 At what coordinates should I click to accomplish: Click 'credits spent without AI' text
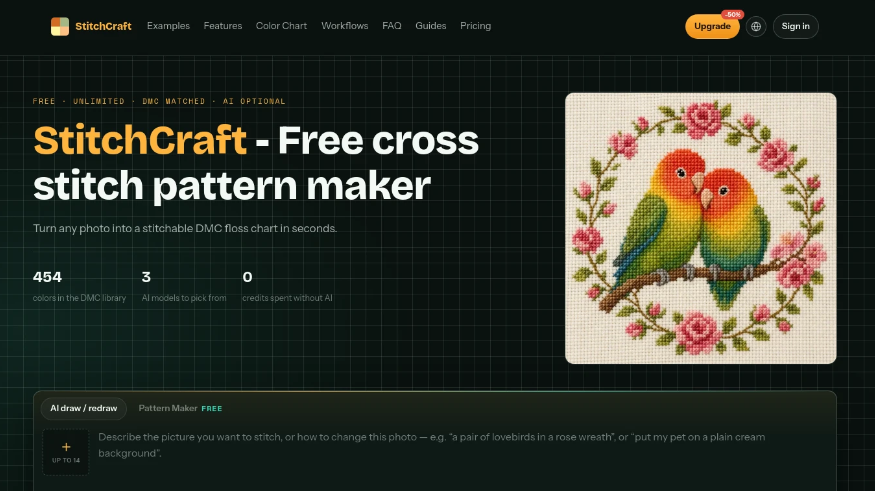point(287,298)
